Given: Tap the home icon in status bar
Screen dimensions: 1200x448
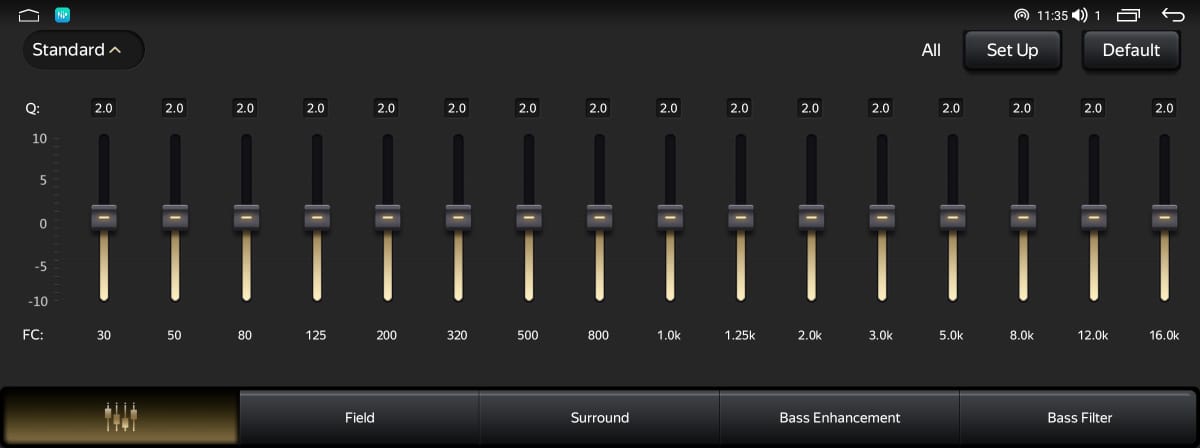Looking at the screenshot, I should pyautogui.click(x=29, y=15).
